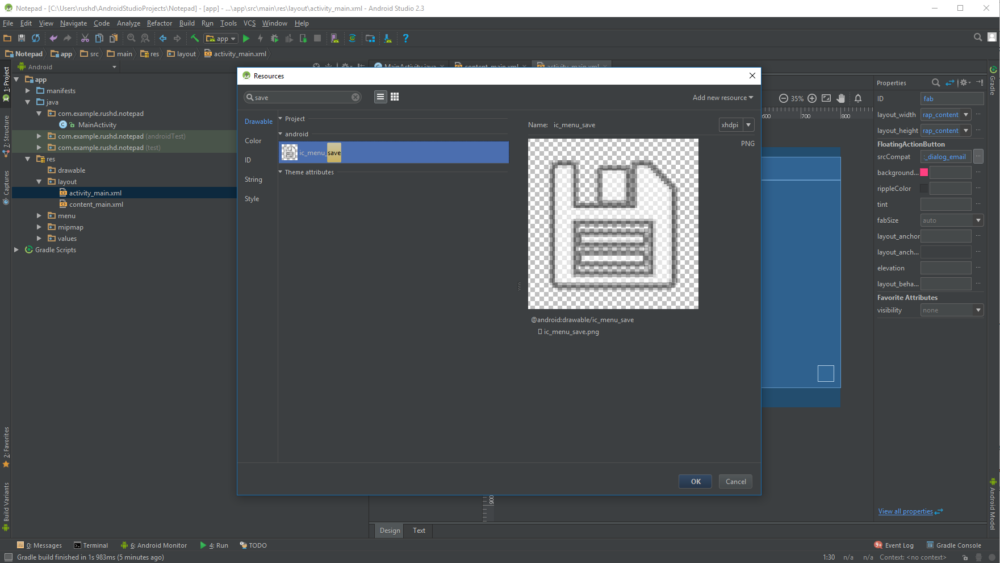Image resolution: width=1000 pixels, height=563 pixels.
Task: Click the Cut scissors icon in toolbar
Action: 85,39
